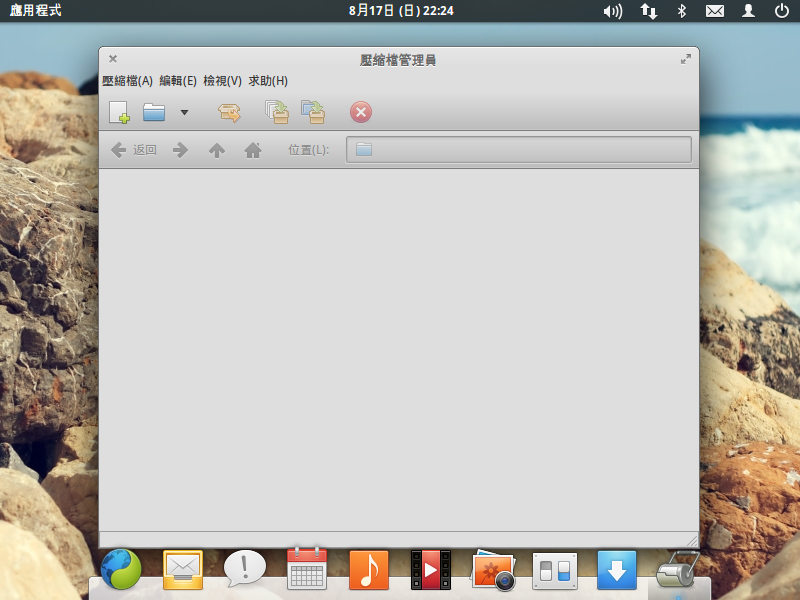The width and height of the screenshot is (800, 600).
Task: Open the messages envelope indicator
Action: tap(715, 11)
